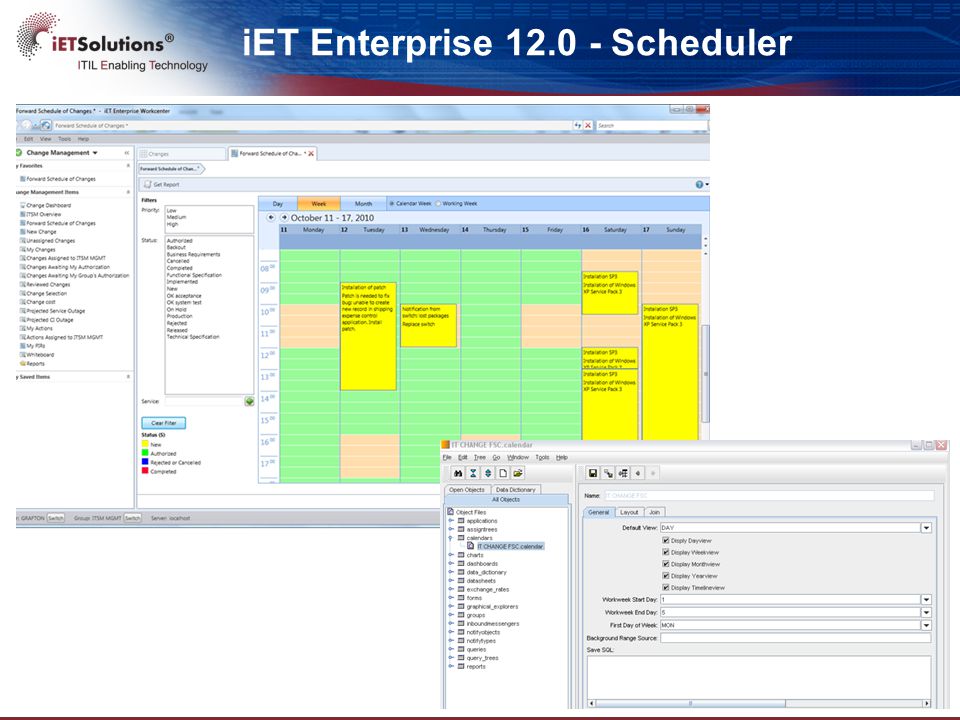Click the blue help icon in report bar
Image resolution: width=960 pixels, height=720 pixels.
[699, 184]
